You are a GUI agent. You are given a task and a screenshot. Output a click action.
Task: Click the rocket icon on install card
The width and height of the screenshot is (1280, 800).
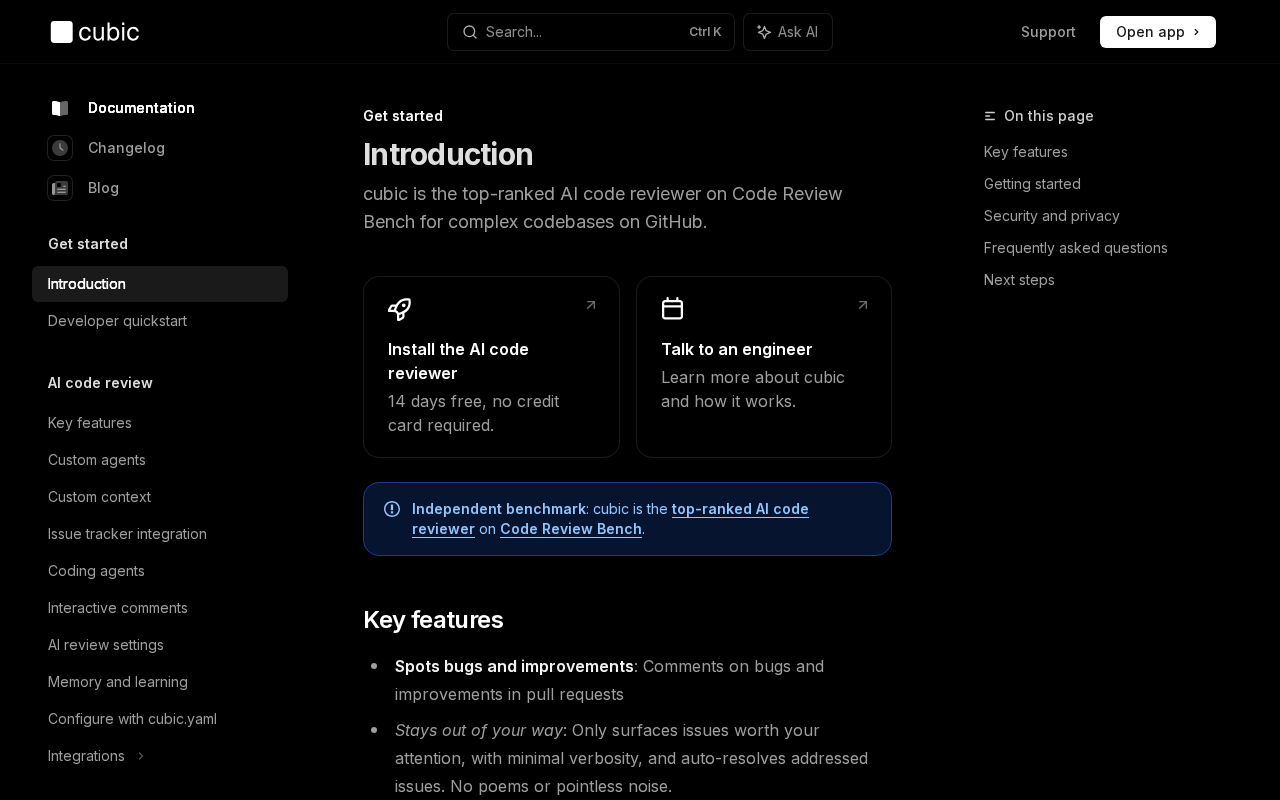[x=399, y=309]
